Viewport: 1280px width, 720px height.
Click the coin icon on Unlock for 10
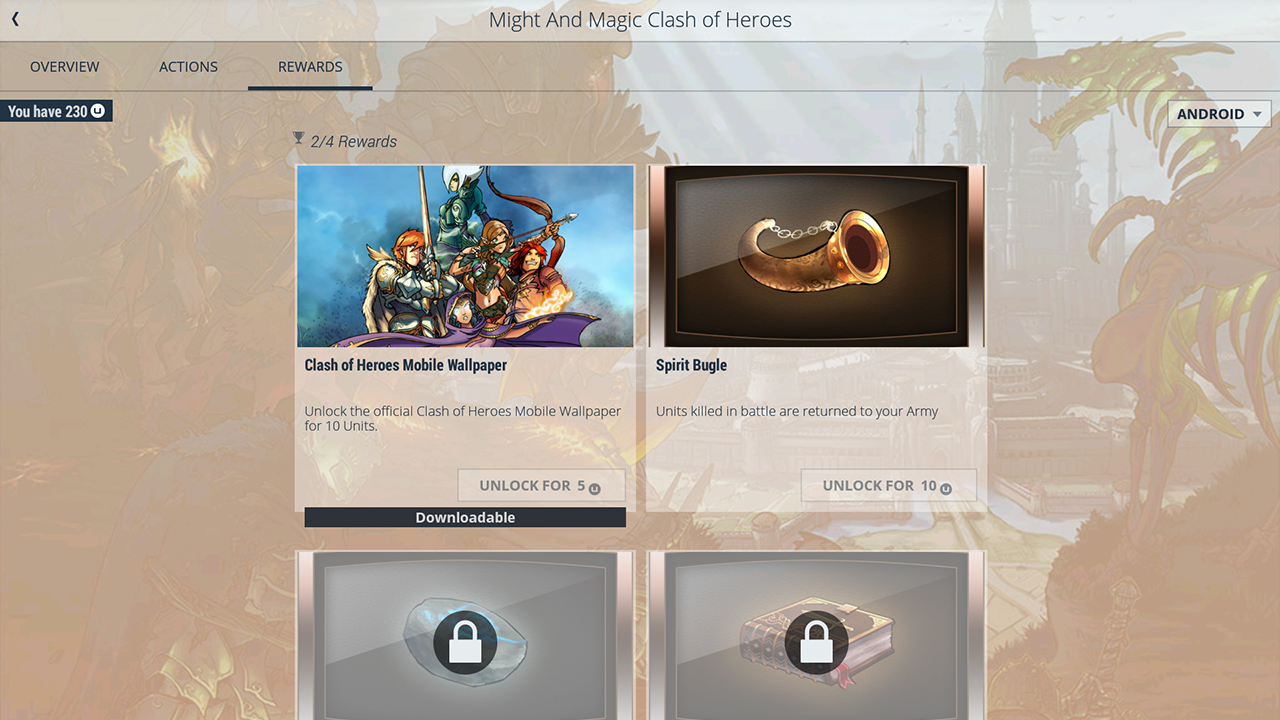946,489
